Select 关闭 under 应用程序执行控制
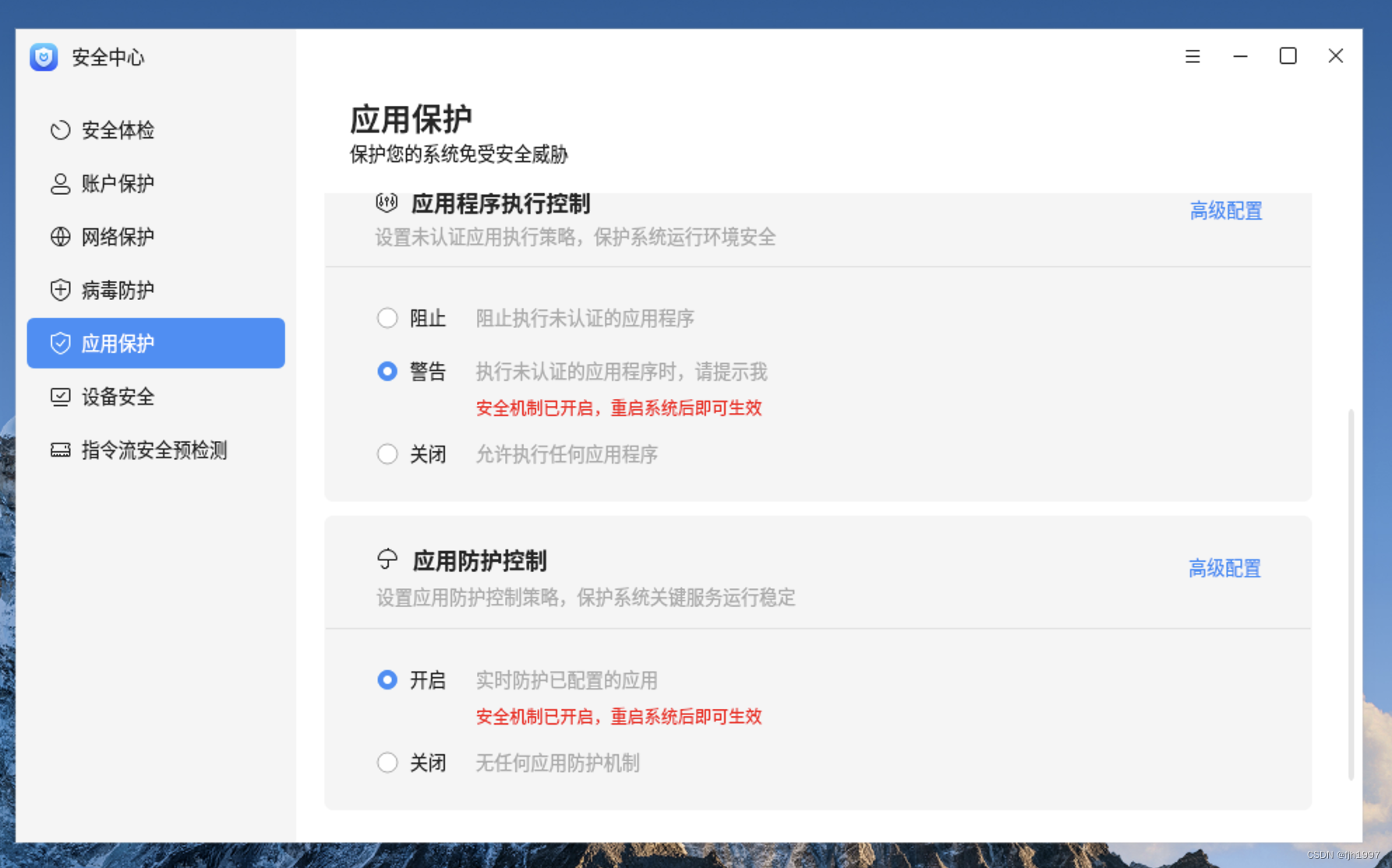The image size is (1392, 868). [x=387, y=453]
